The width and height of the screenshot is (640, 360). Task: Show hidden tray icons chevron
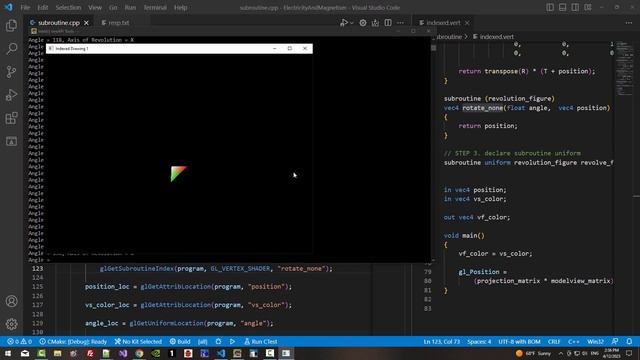coord(560,353)
